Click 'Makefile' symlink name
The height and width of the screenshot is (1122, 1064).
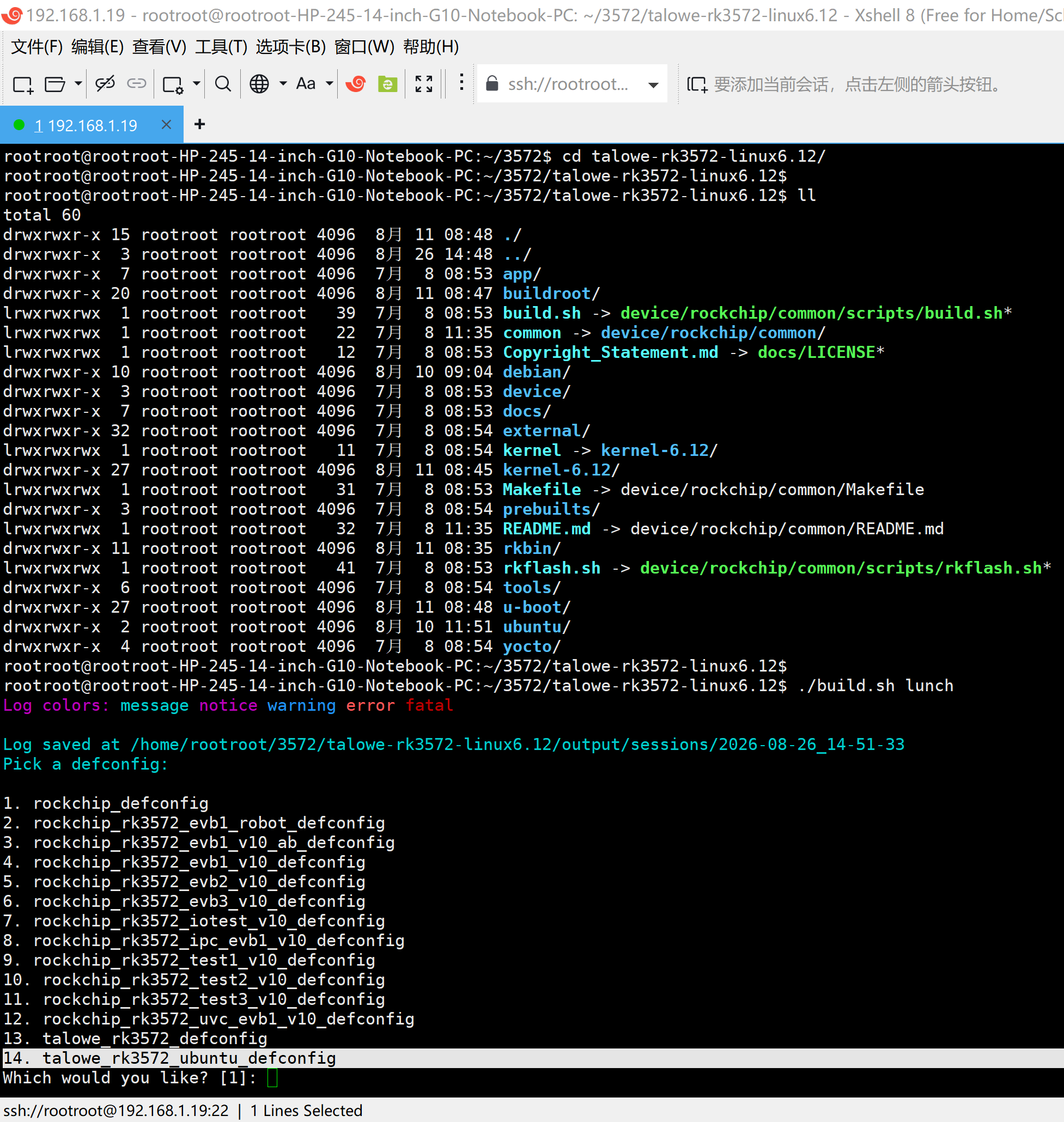(542, 489)
